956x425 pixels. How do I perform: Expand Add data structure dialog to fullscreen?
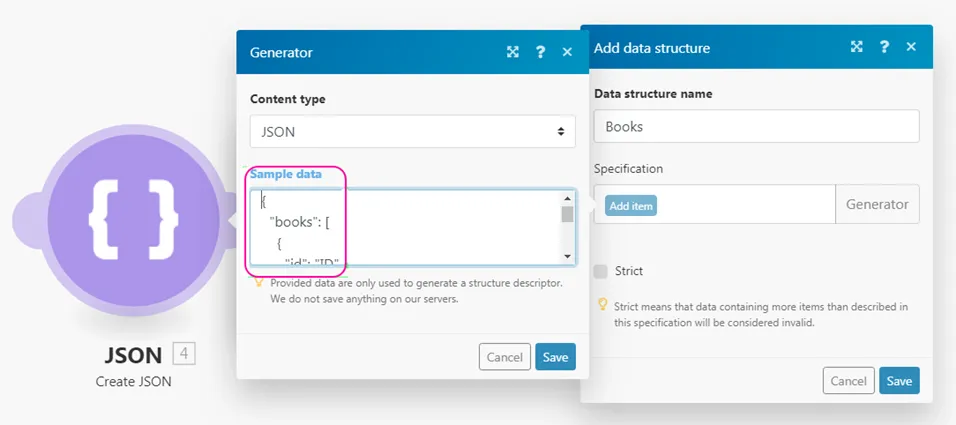click(x=857, y=47)
